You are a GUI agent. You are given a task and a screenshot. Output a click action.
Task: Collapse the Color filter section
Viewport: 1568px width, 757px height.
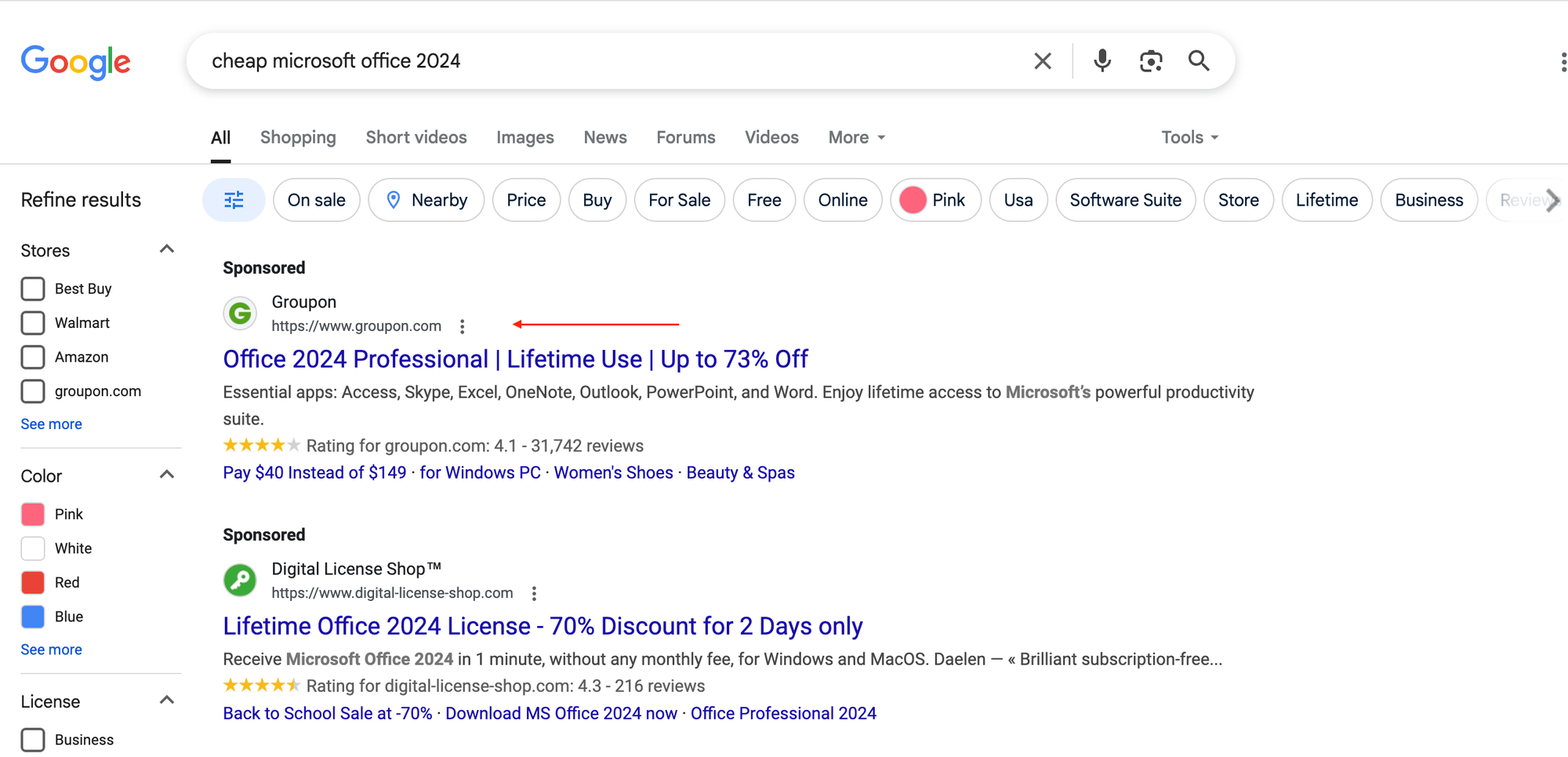(166, 475)
